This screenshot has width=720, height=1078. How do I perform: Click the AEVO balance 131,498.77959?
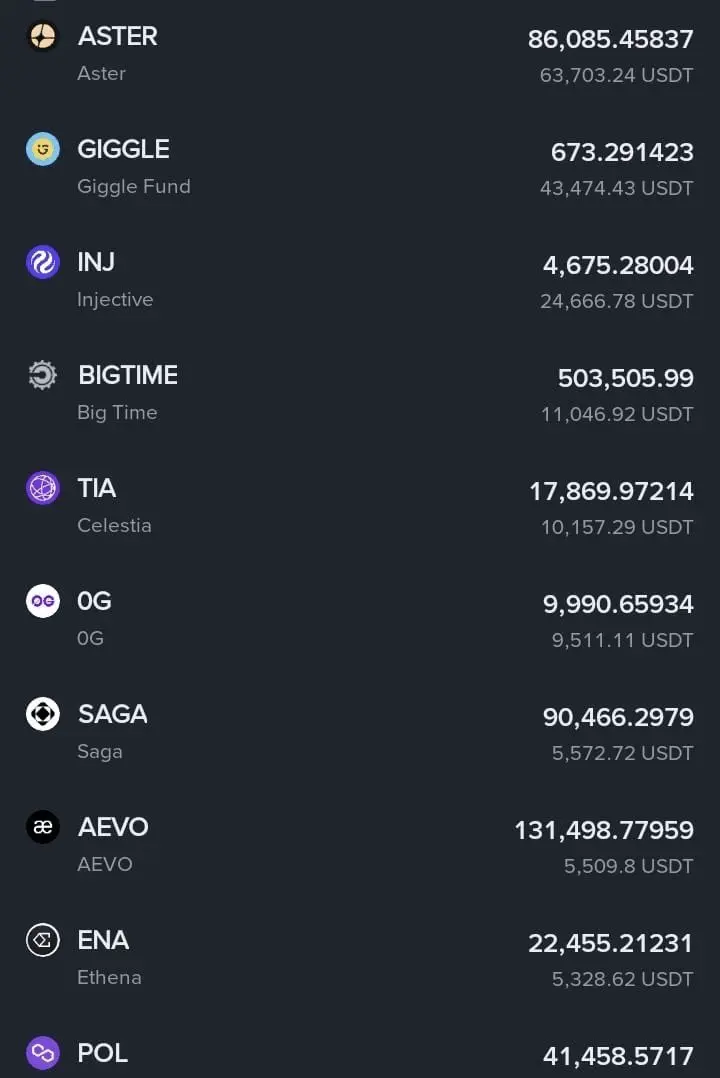click(x=603, y=830)
